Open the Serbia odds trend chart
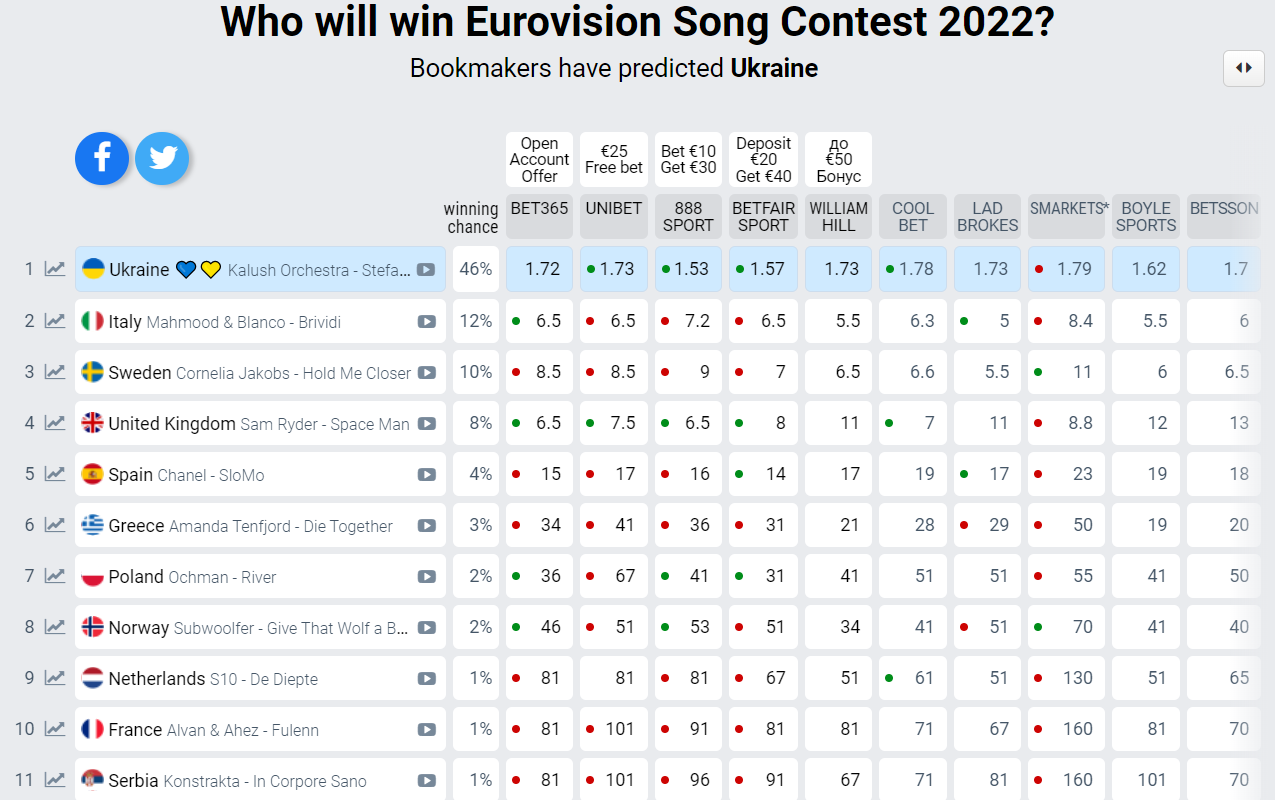This screenshot has height=800, width=1275. tap(55, 781)
